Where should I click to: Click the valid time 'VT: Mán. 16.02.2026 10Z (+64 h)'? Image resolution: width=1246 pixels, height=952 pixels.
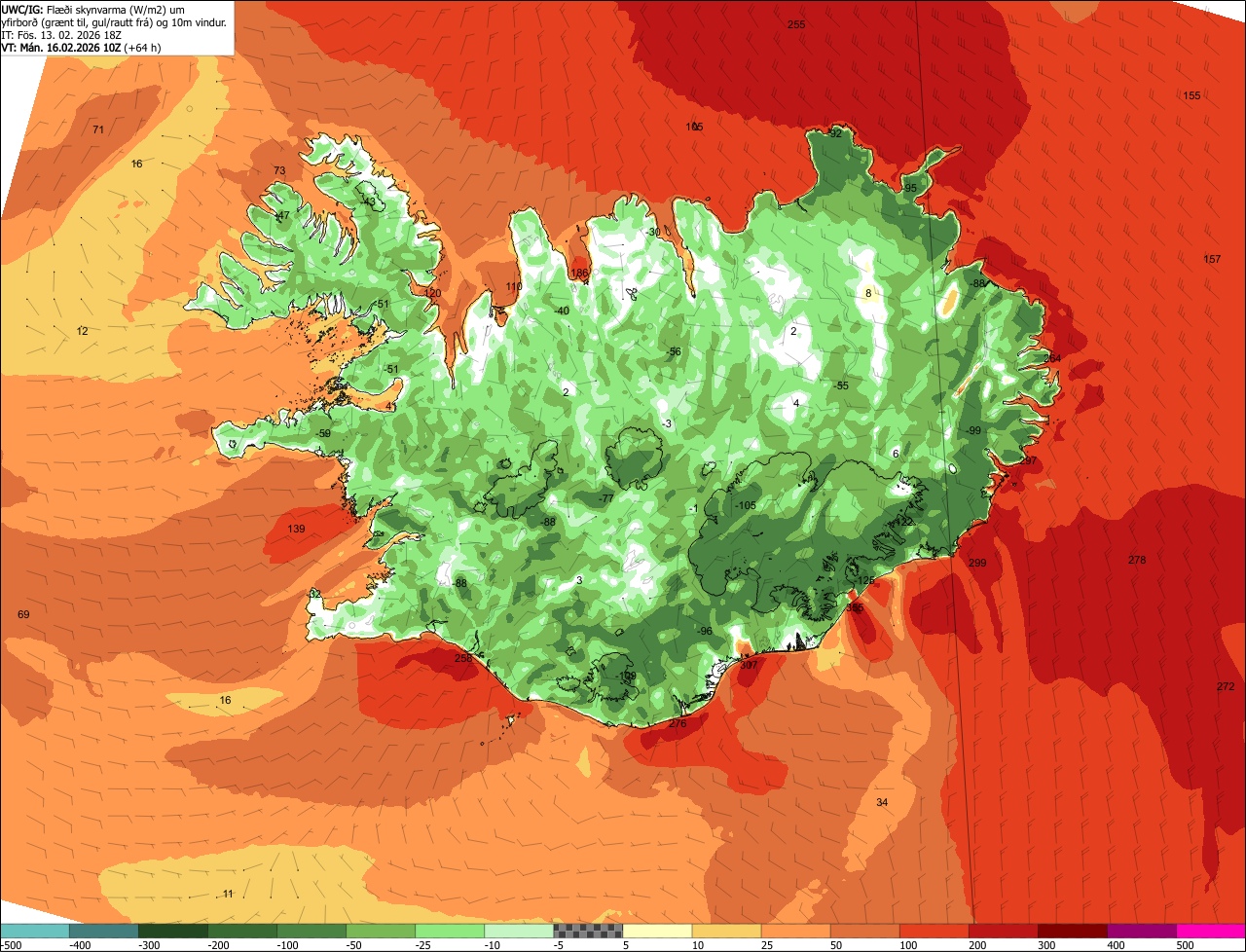[x=81, y=47]
